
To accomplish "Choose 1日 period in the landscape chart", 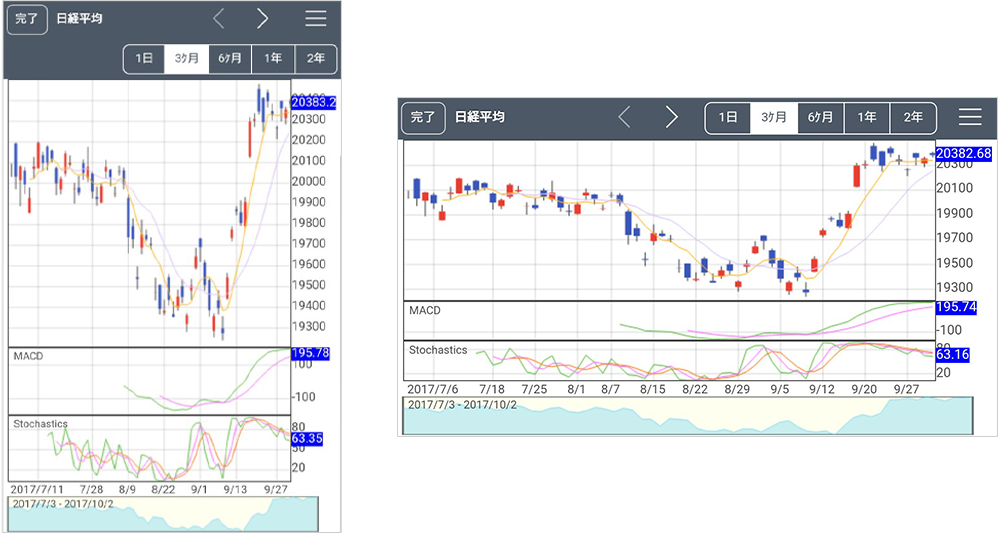I will pos(728,118).
